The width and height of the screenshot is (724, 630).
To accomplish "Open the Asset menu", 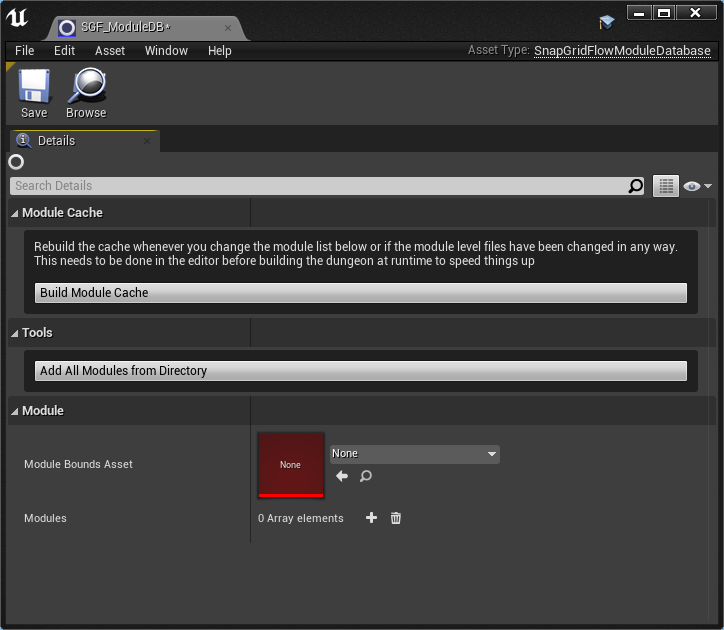I will 110,51.
